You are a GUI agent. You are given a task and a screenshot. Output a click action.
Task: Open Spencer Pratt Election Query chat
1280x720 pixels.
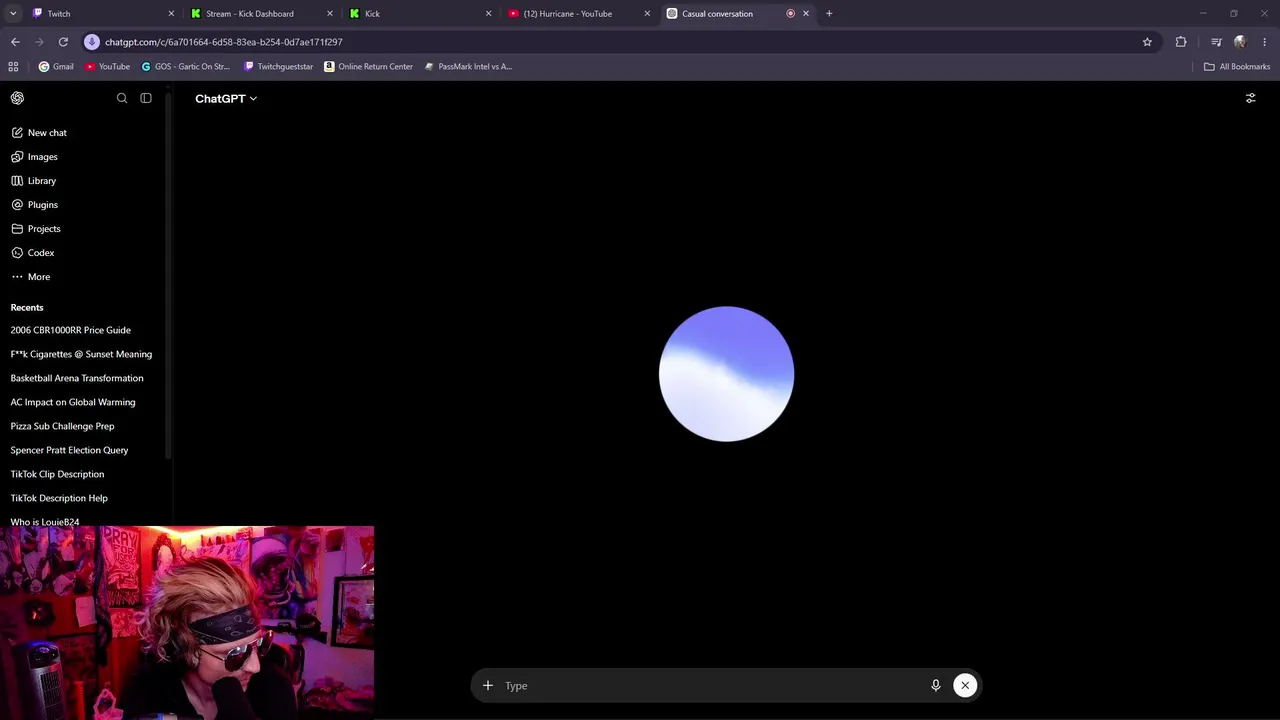click(69, 450)
